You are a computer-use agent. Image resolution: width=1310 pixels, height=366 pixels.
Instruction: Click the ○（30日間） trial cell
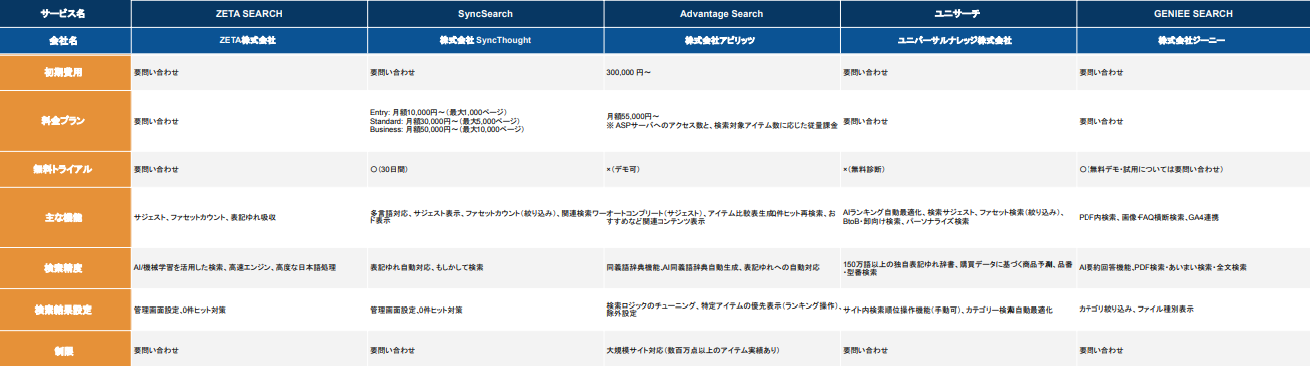click(x=485, y=169)
